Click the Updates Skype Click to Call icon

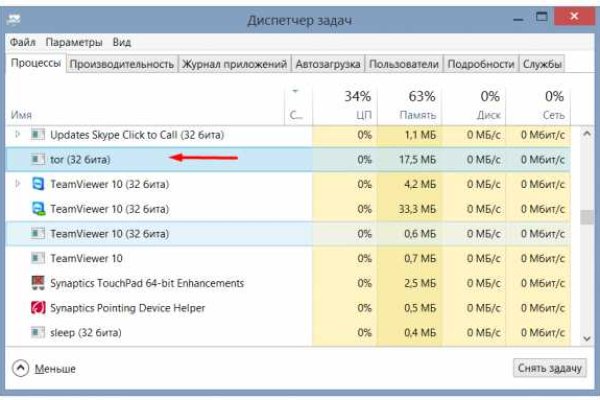pyautogui.click(x=38, y=133)
